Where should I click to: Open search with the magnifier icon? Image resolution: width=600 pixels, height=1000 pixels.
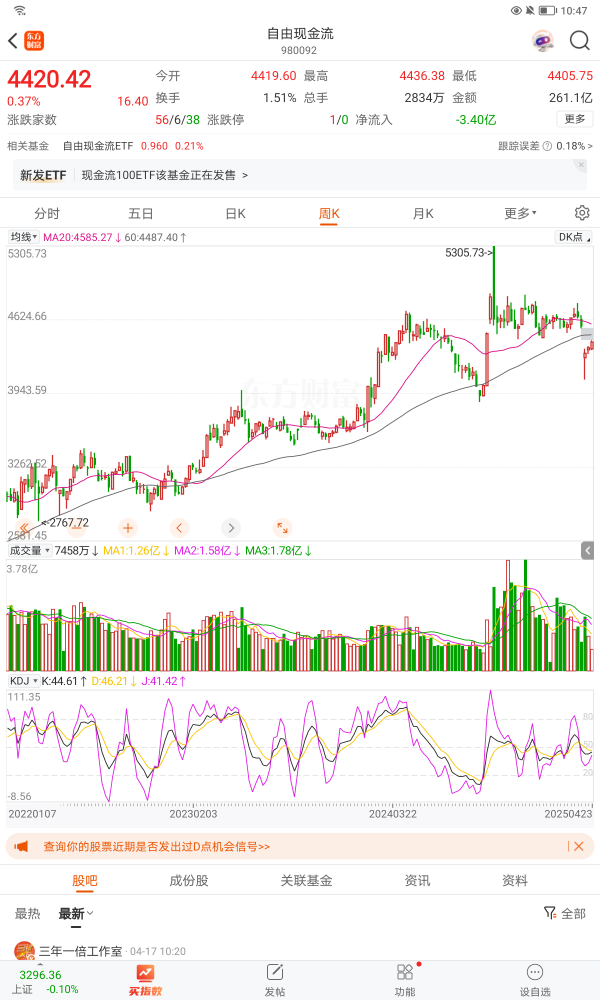pos(579,41)
